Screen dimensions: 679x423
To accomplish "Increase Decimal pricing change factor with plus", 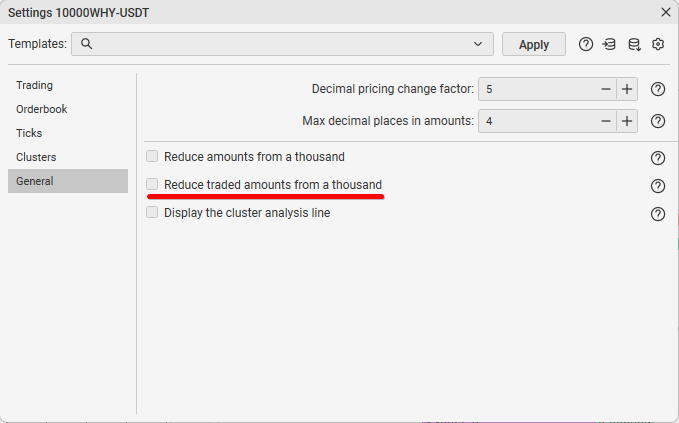I will (627, 89).
